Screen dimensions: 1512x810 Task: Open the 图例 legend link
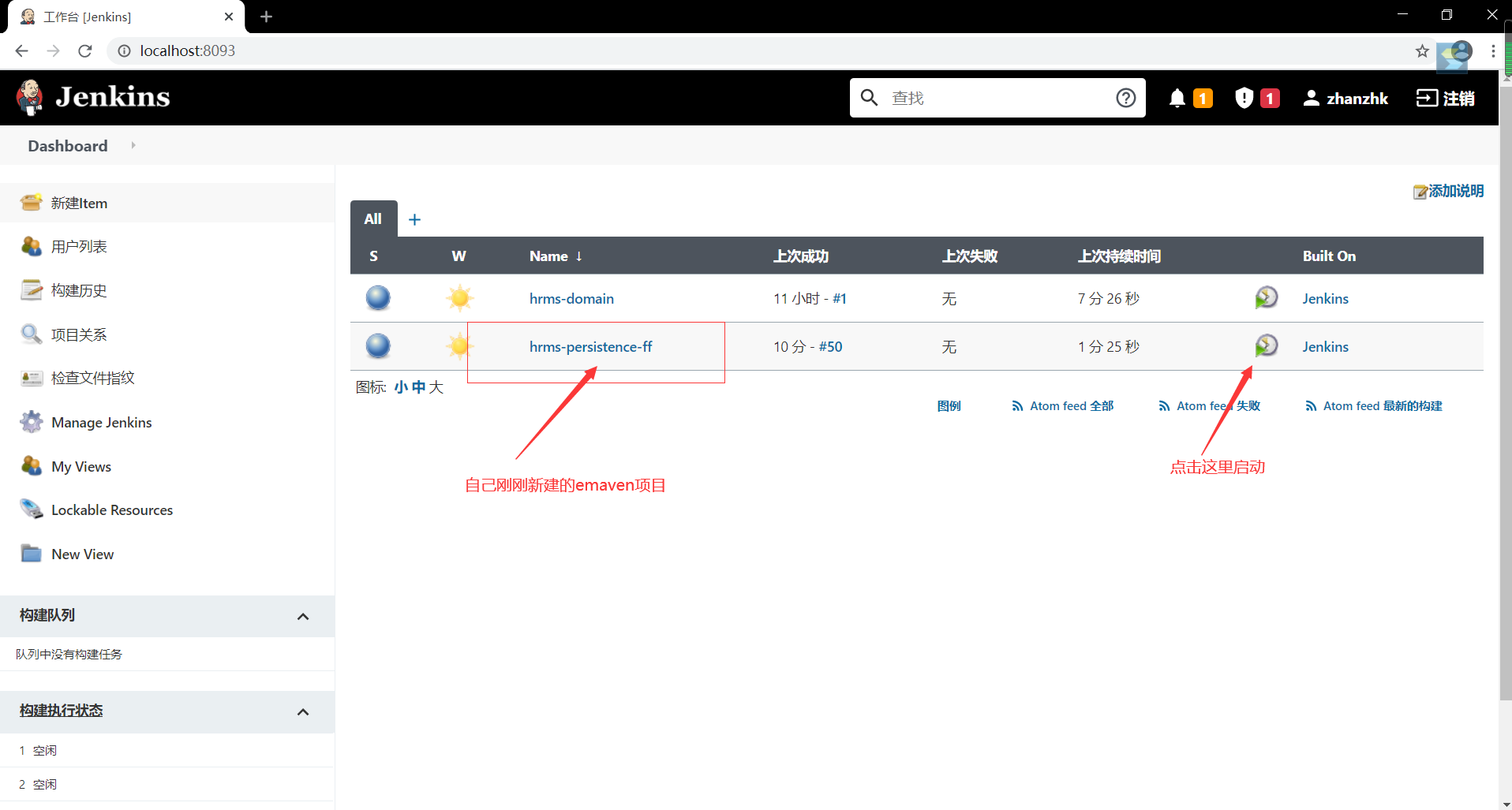[x=949, y=406]
